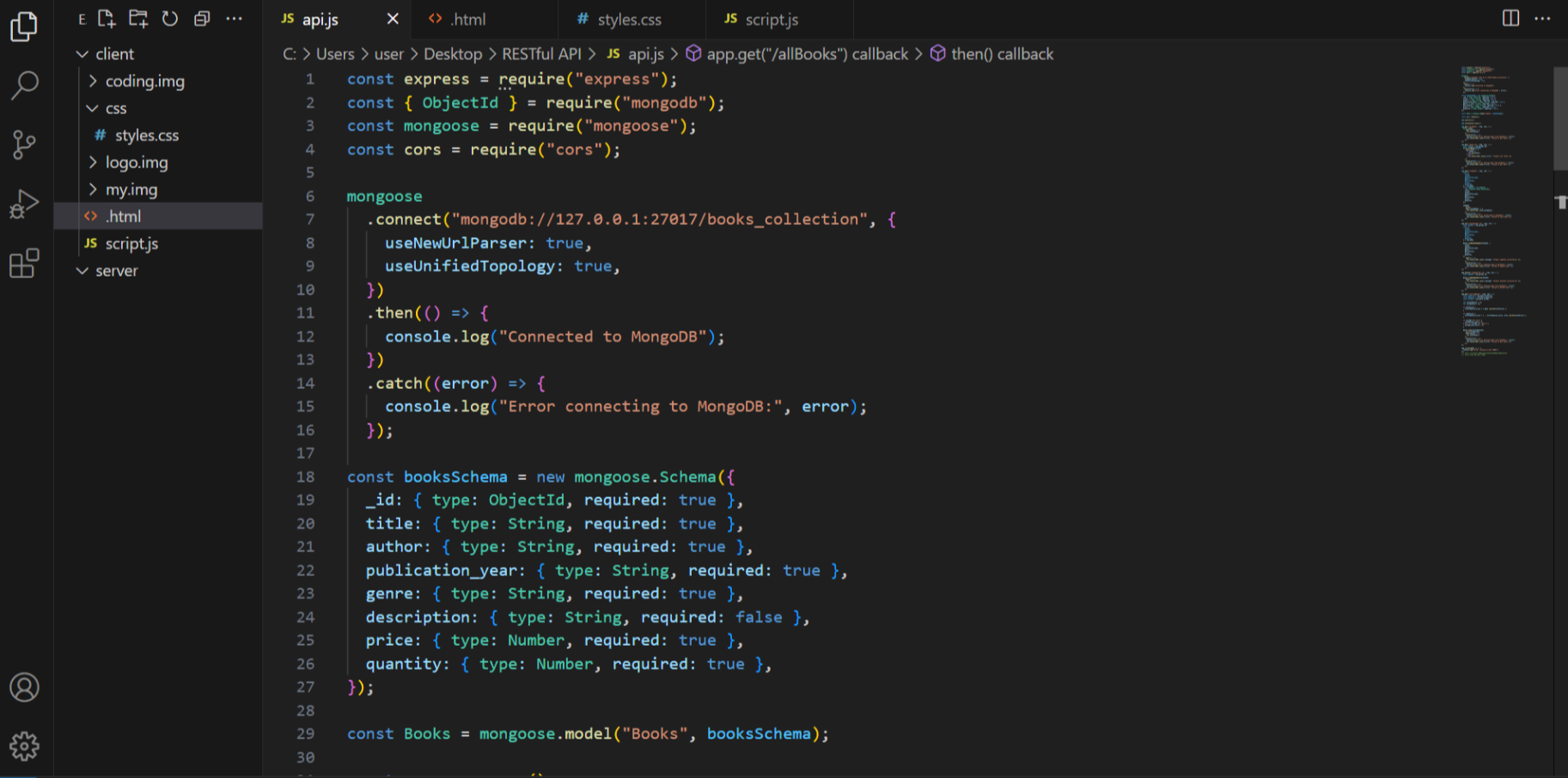Click the "false" value on line 24
The image size is (1568, 778).
tap(759, 617)
